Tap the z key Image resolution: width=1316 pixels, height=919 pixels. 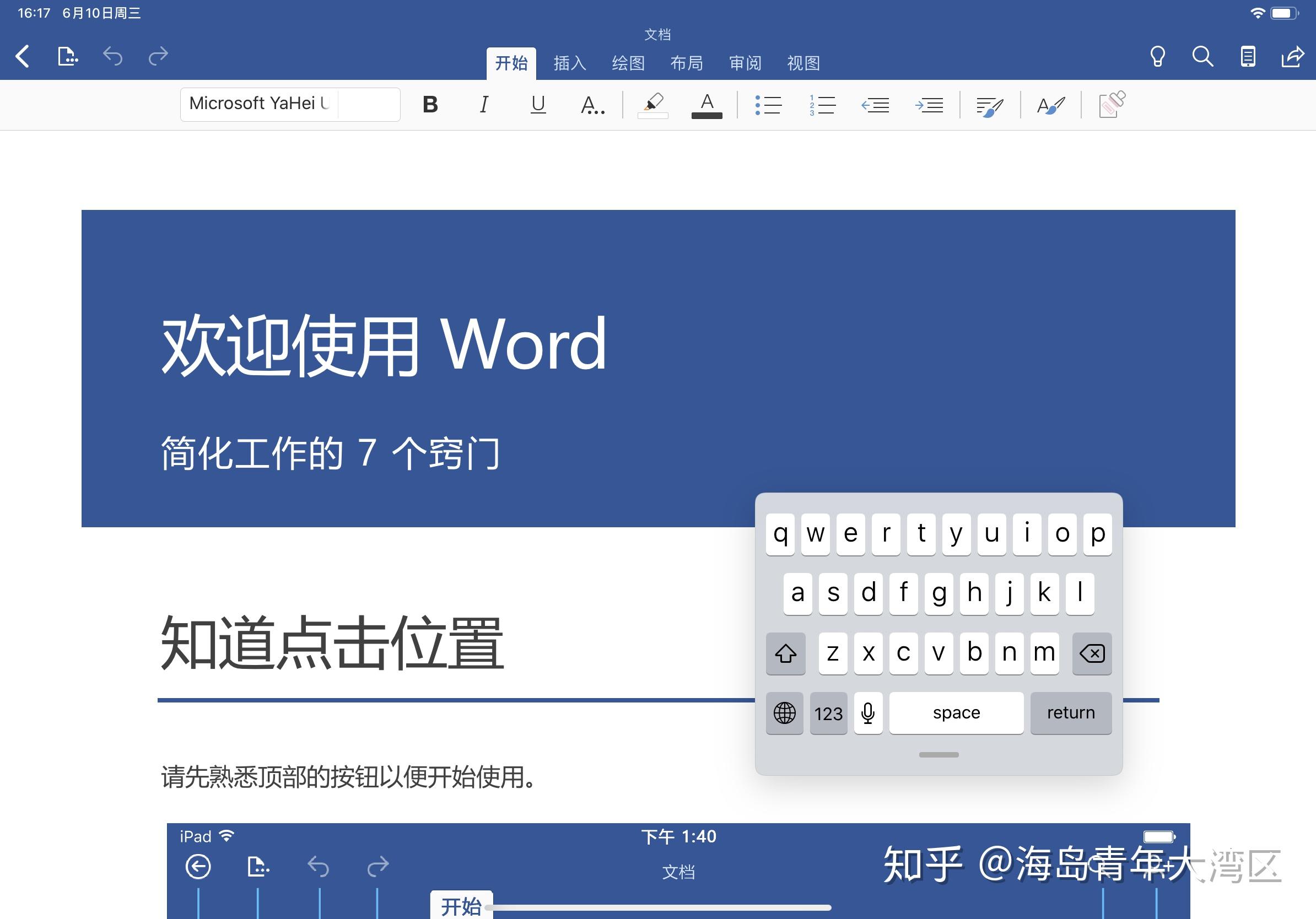tap(833, 653)
